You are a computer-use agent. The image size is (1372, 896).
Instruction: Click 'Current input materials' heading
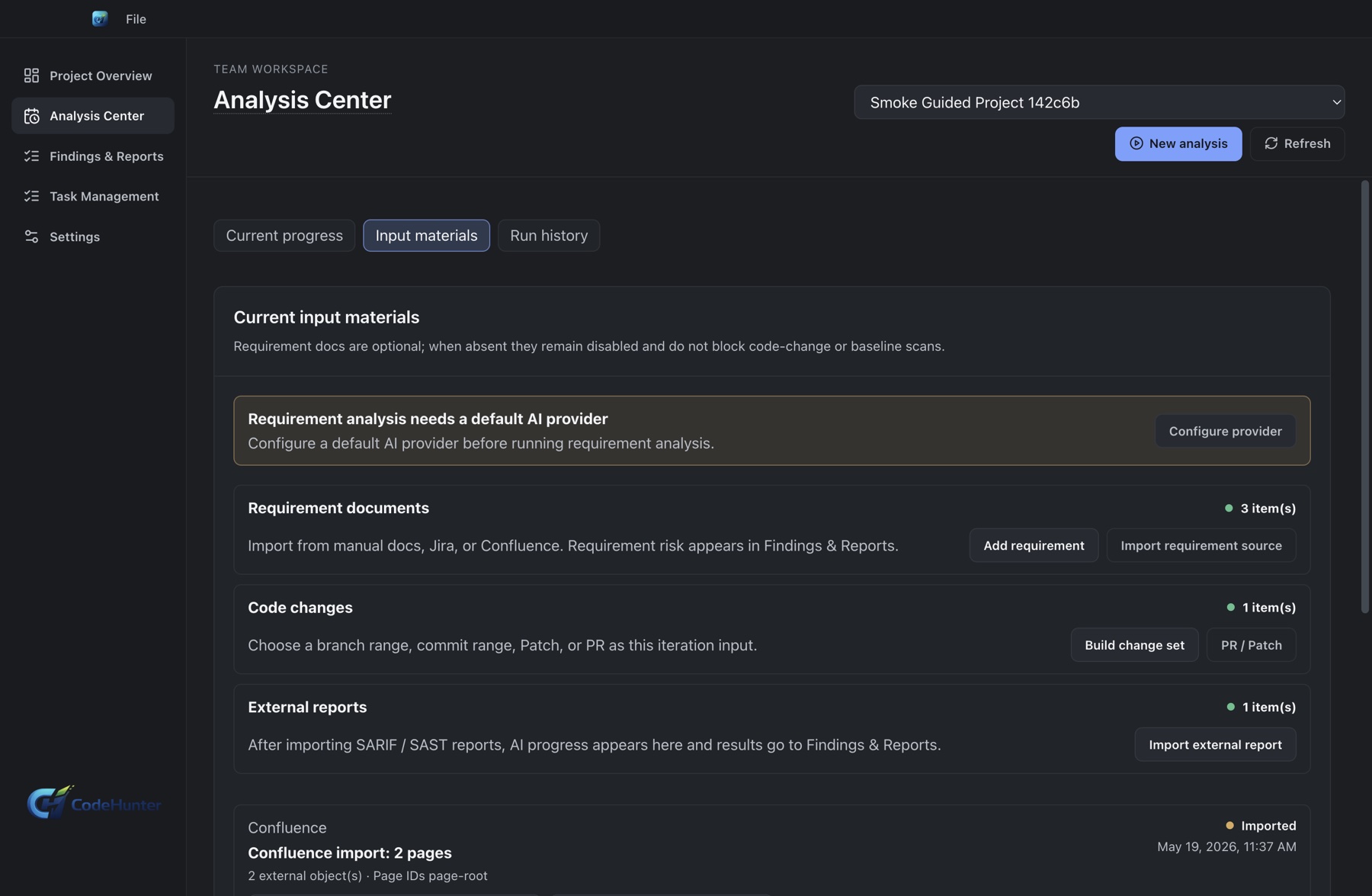(326, 317)
